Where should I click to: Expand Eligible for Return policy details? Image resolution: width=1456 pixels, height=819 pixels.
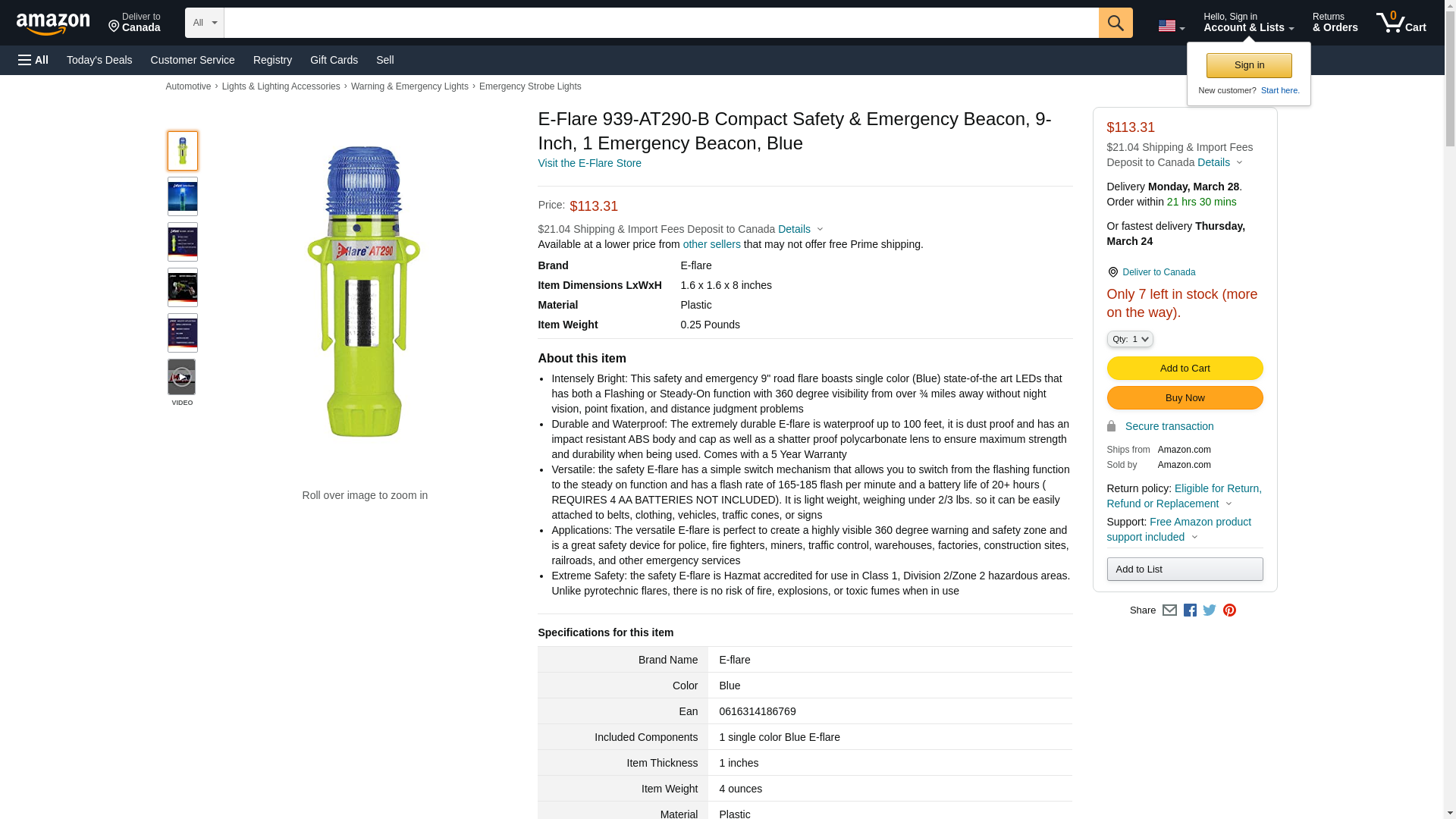tap(1183, 496)
